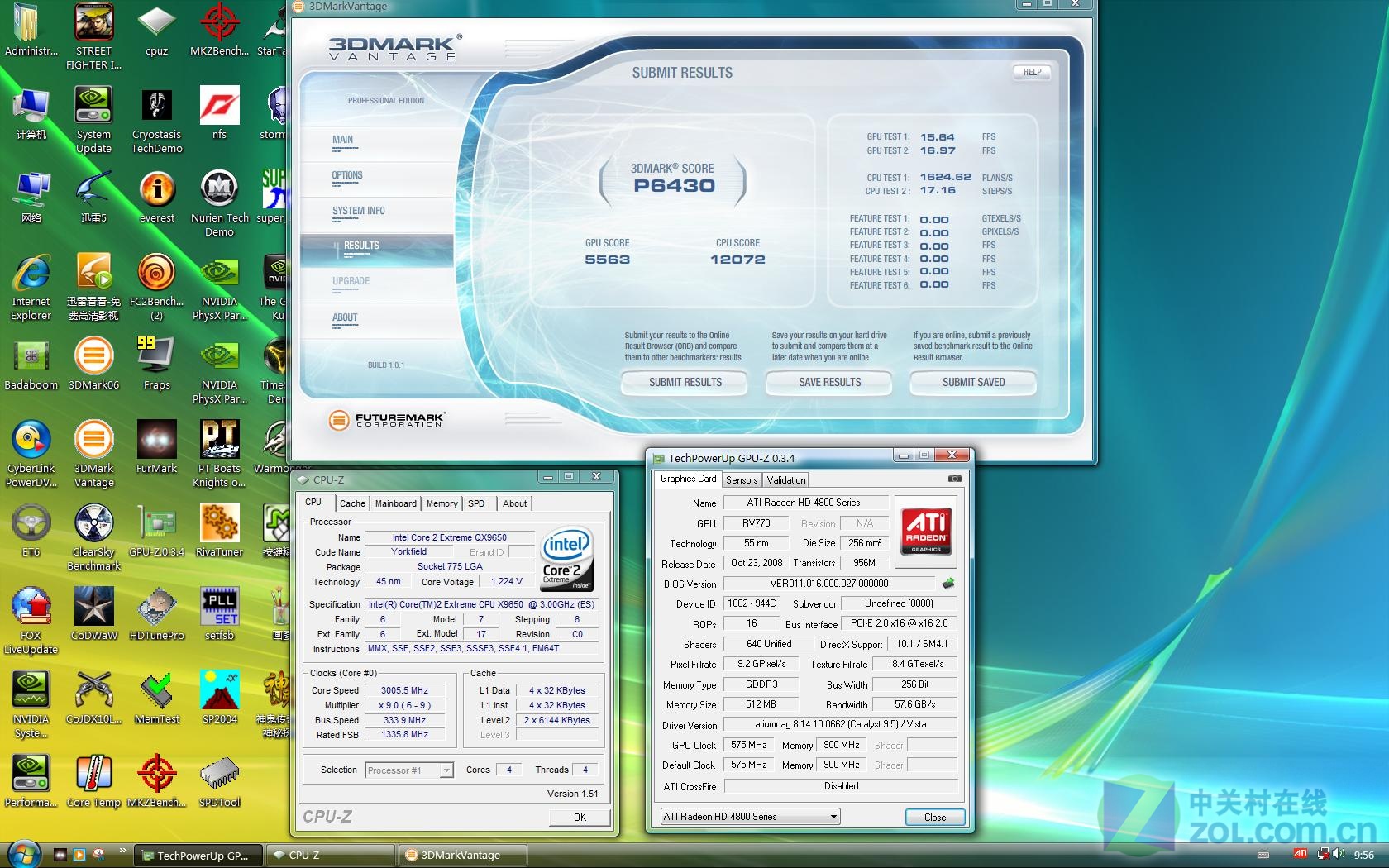Screen dimensions: 1389x868
Task: Open the About tab in CPU-Z
Action: [514, 503]
